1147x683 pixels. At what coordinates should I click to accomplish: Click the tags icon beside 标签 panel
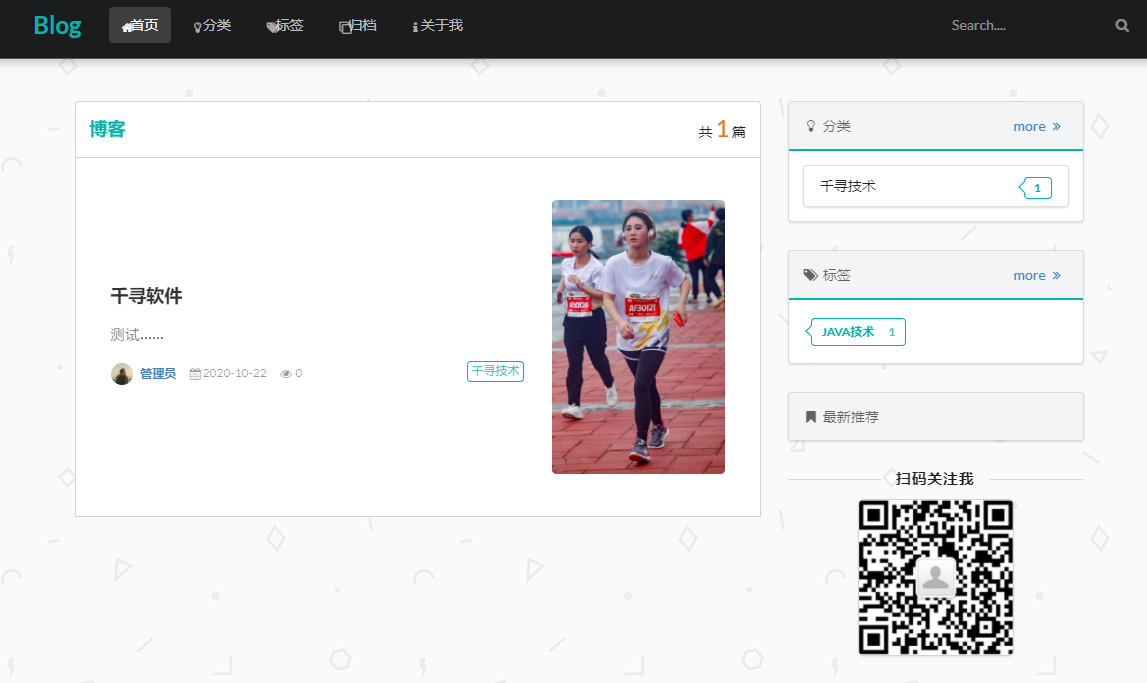811,275
